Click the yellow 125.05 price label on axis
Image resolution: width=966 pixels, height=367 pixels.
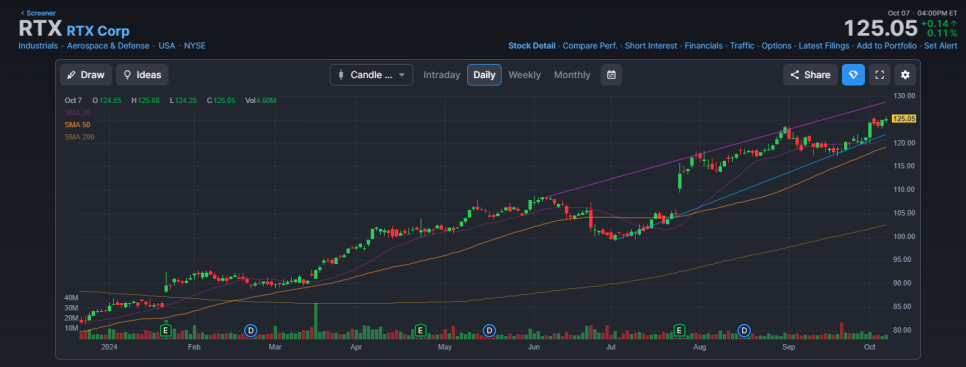pyautogui.click(x=904, y=119)
